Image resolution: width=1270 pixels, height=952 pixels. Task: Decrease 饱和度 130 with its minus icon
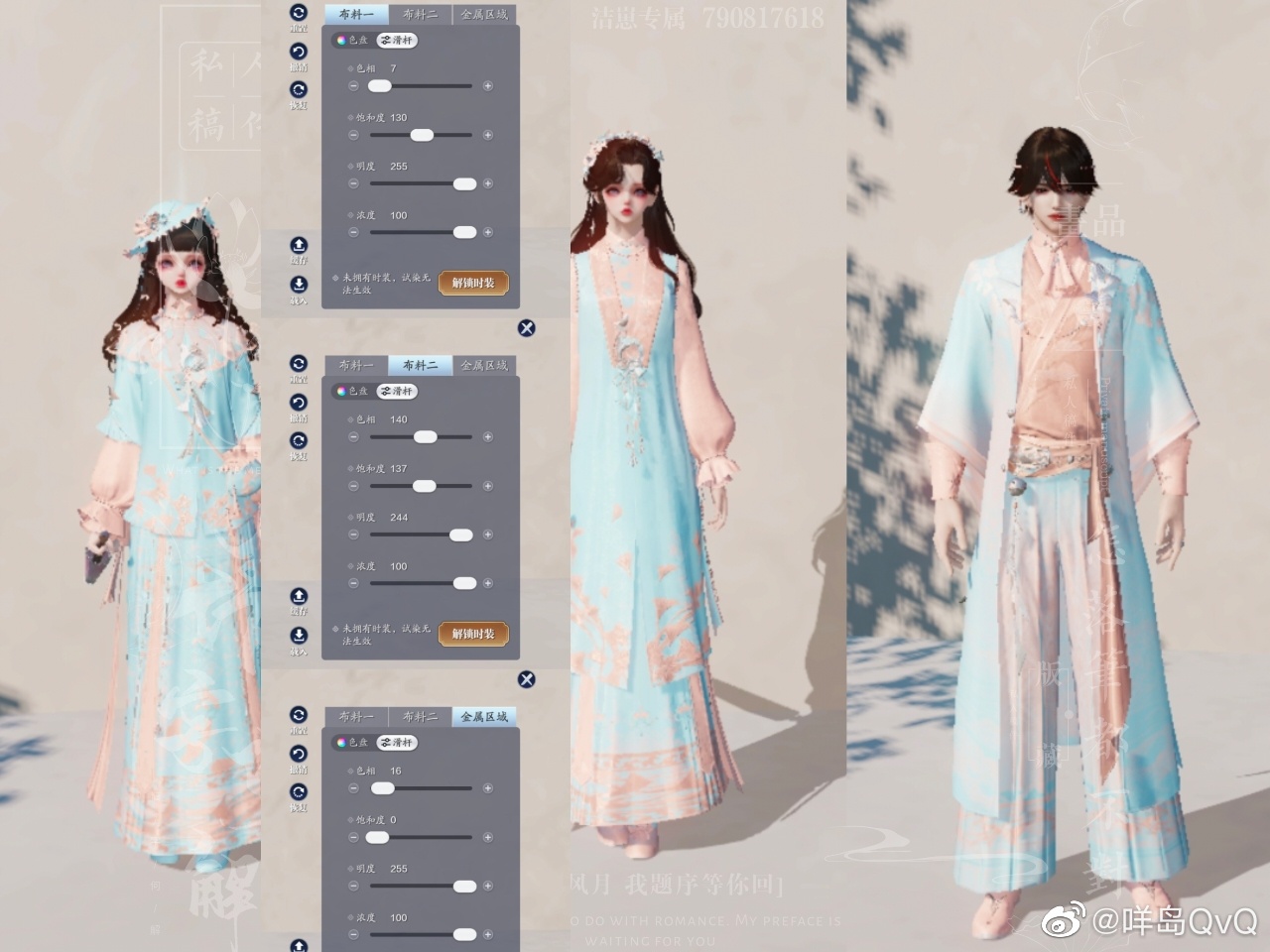click(354, 135)
